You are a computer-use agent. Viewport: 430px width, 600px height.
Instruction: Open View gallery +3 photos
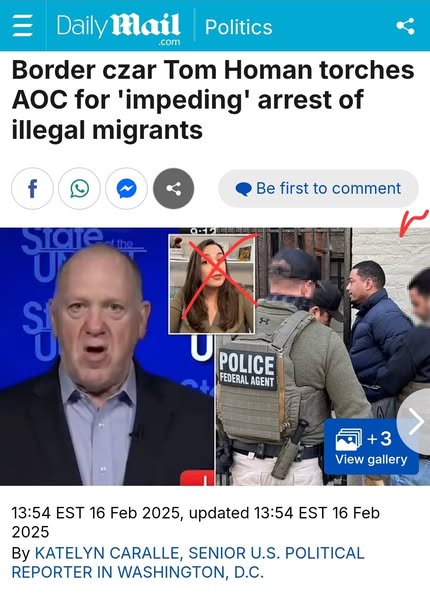coord(371,447)
